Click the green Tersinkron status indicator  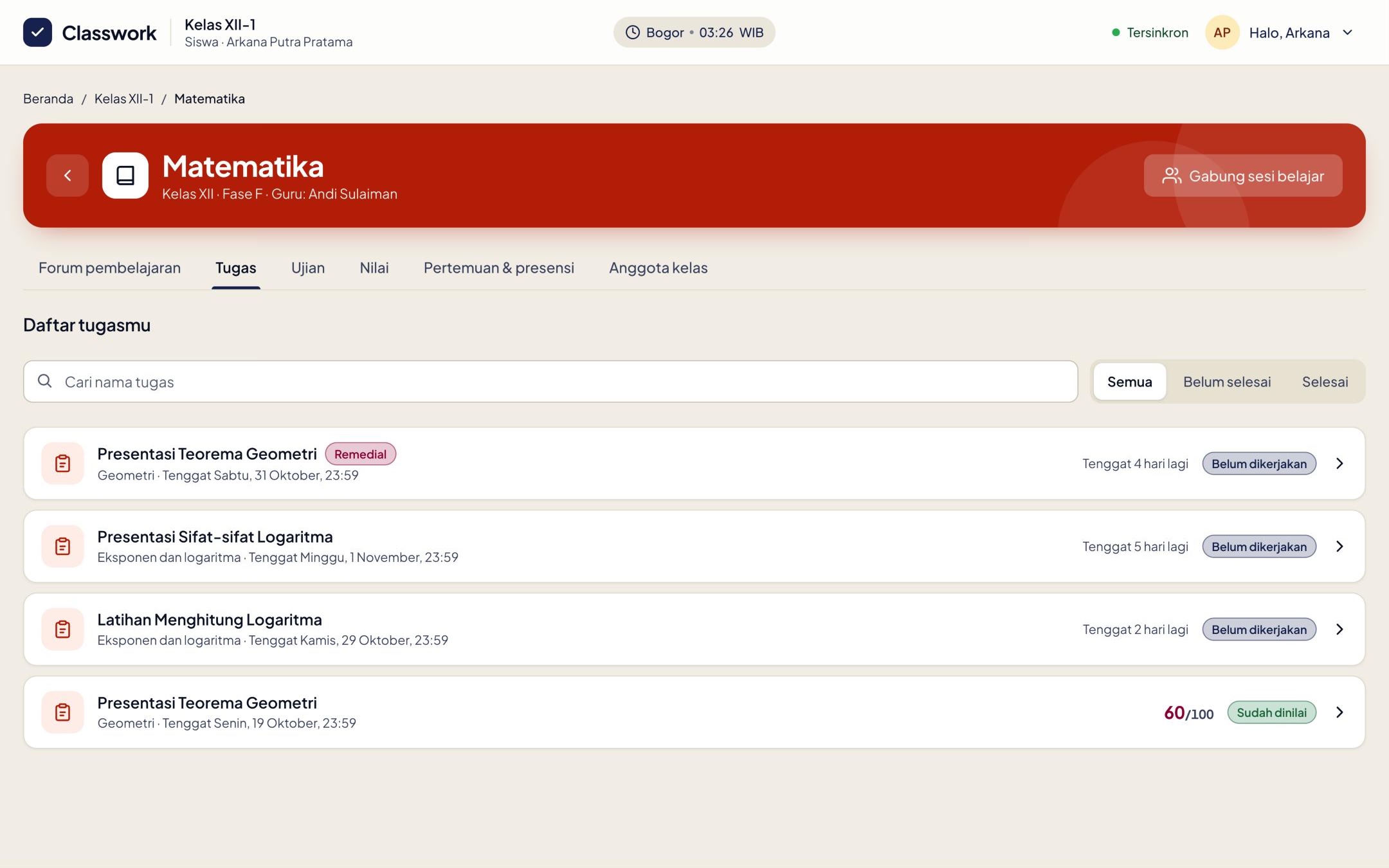1150,32
